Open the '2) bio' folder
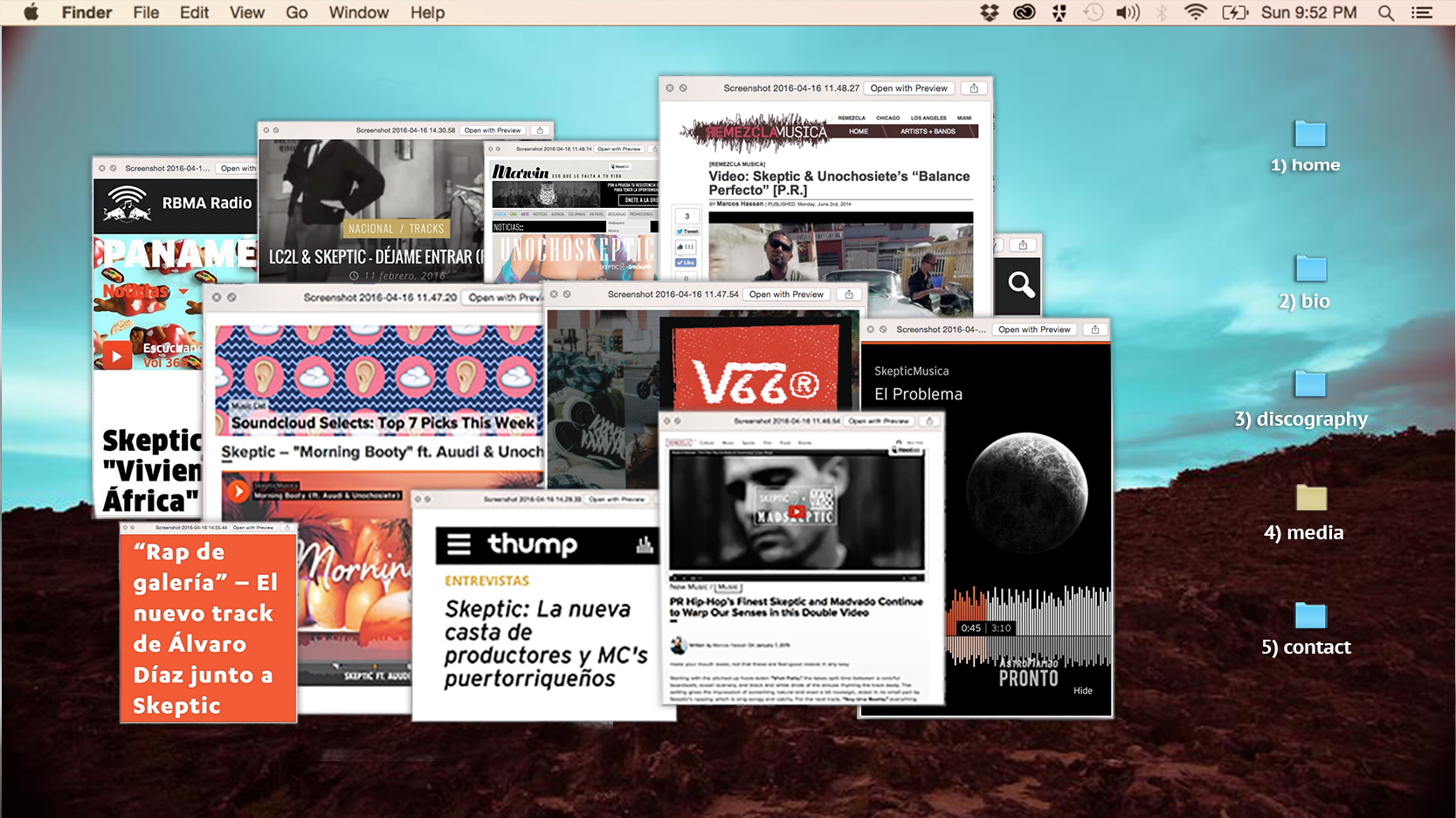 coord(1310,268)
